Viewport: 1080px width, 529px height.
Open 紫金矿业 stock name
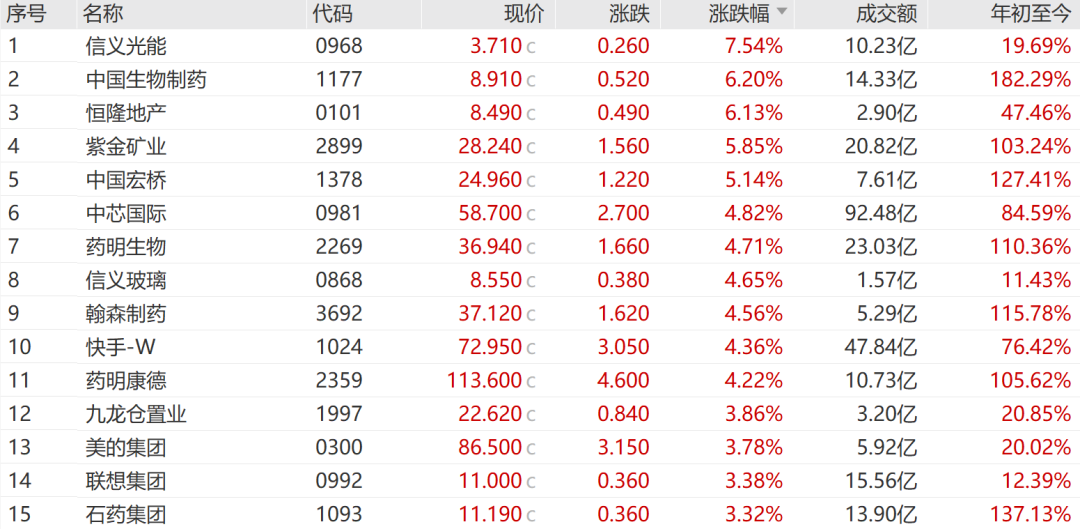pyautogui.click(x=126, y=147)
